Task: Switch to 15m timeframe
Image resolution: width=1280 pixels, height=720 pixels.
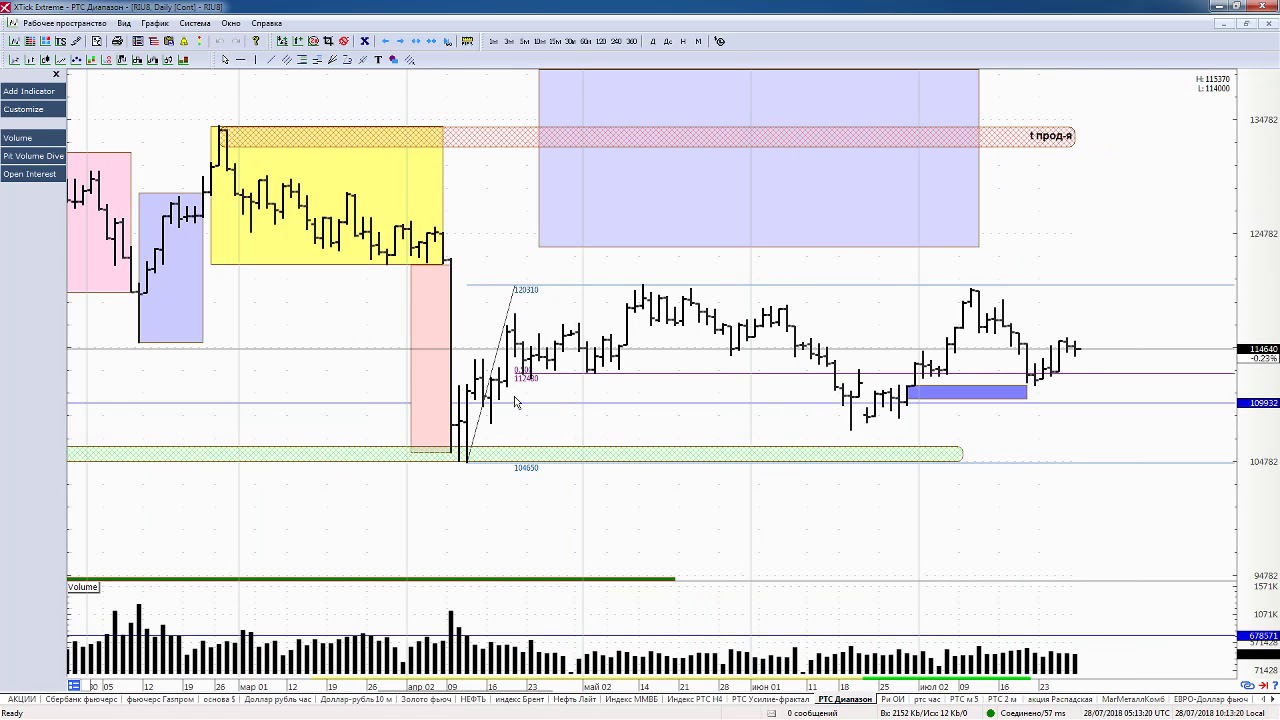Action: coord(555,41)
